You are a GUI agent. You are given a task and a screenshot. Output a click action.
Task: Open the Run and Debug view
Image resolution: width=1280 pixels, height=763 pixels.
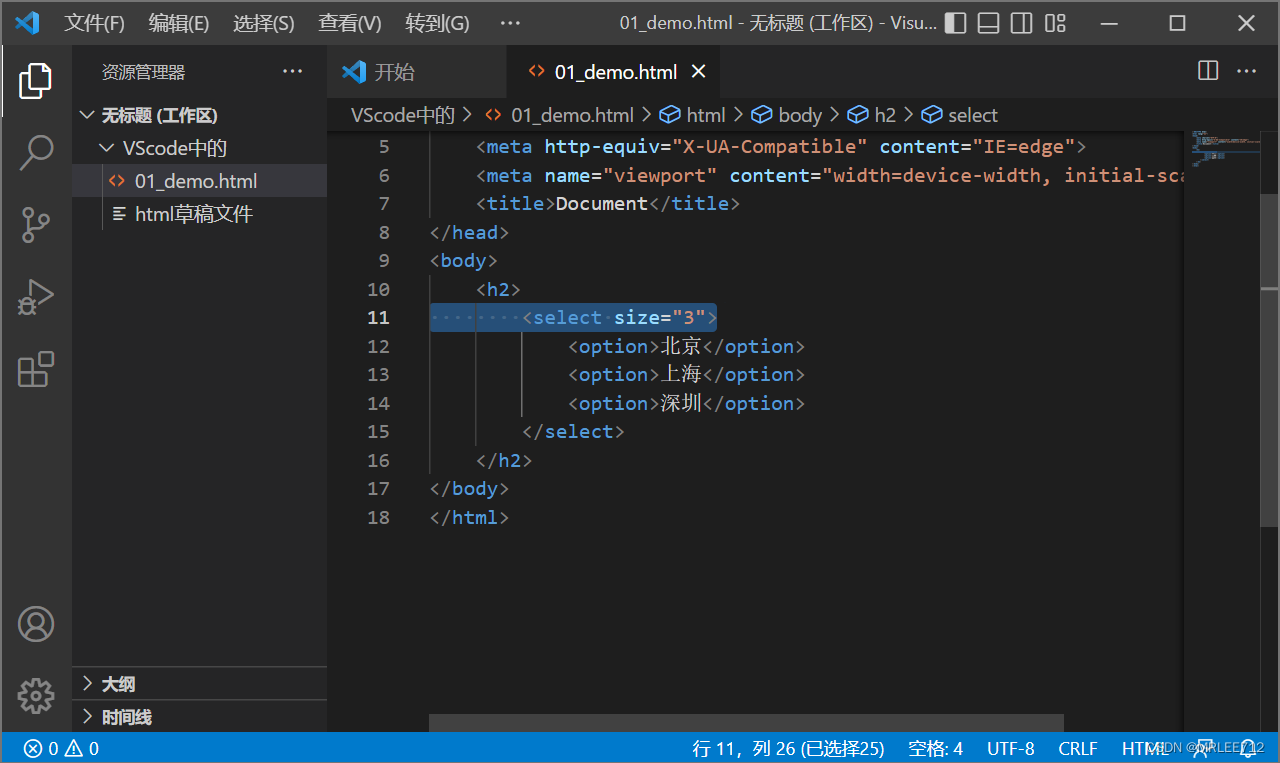[35, 297]
